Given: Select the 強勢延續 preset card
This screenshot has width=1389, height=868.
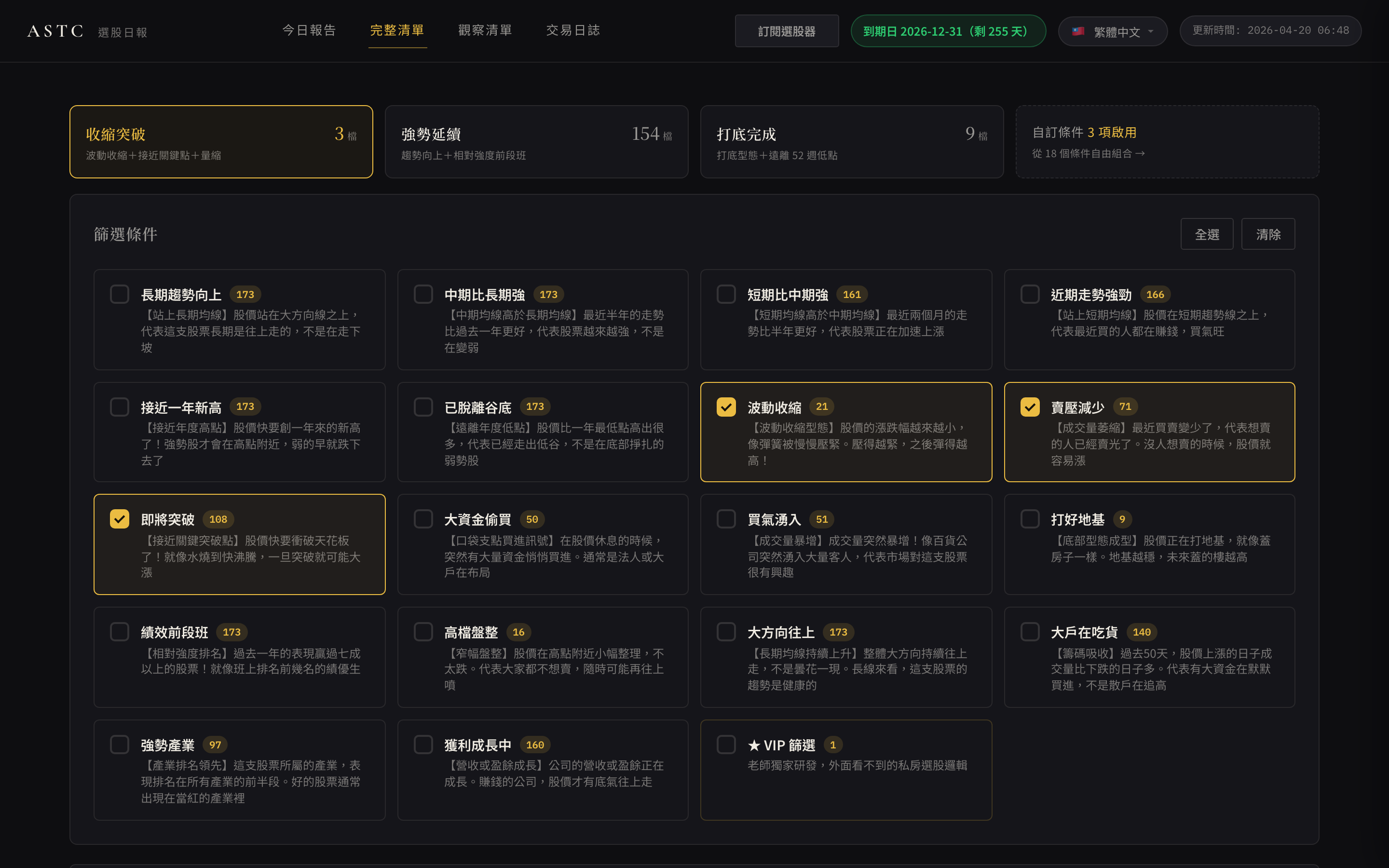Looking at the screenshot, I should click(x=536, y=142).
